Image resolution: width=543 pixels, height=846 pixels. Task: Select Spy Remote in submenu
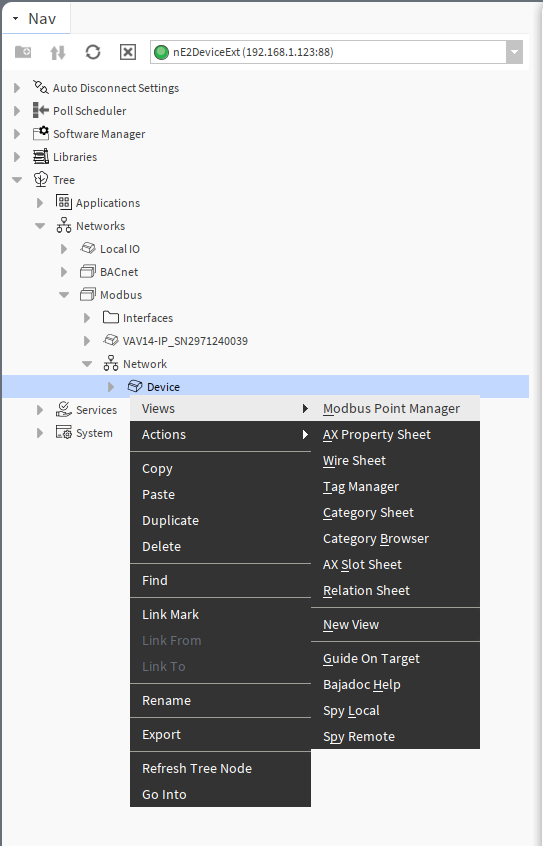pos(395,736)
